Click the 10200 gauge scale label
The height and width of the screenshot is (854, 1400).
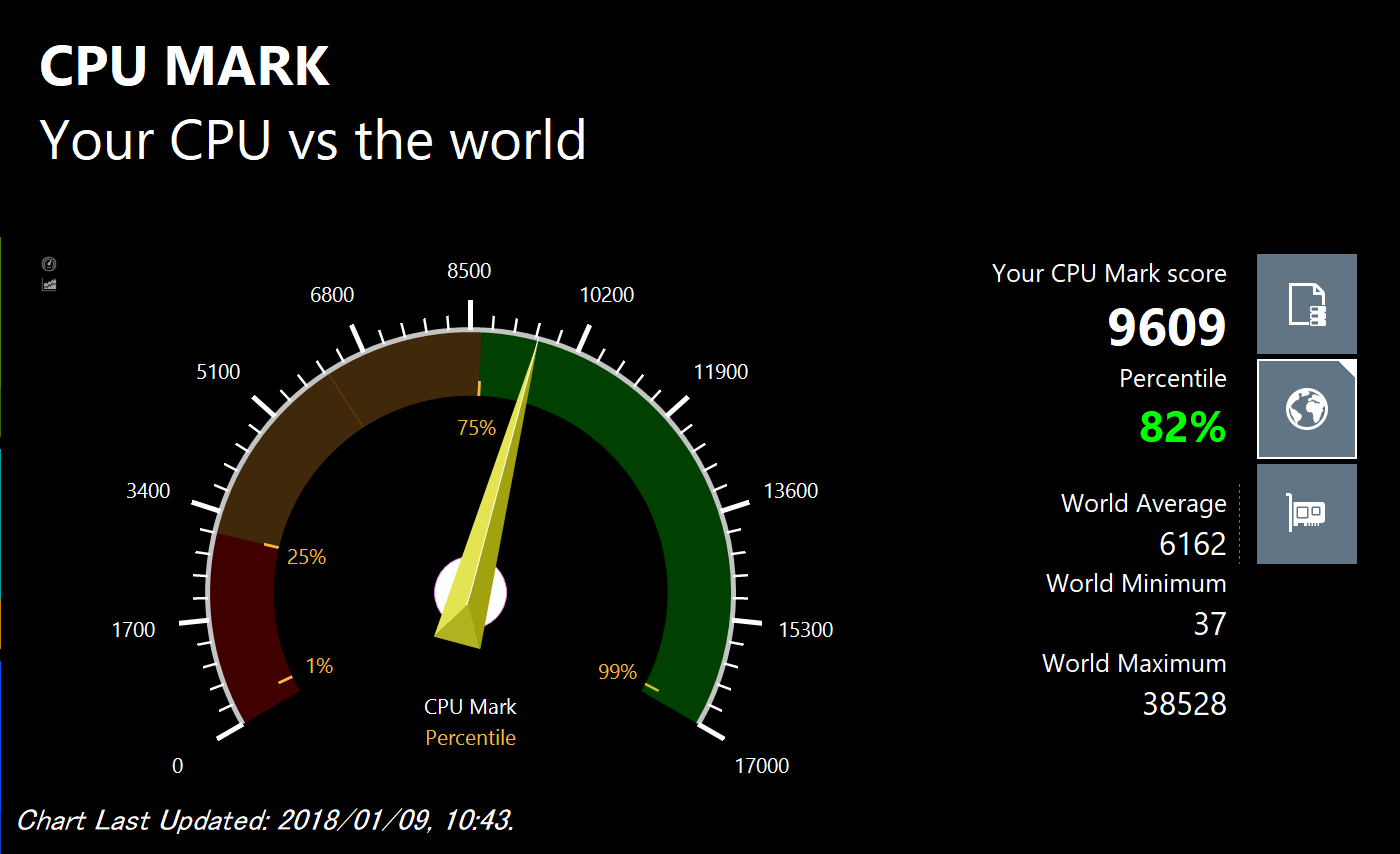click(607, 295)
